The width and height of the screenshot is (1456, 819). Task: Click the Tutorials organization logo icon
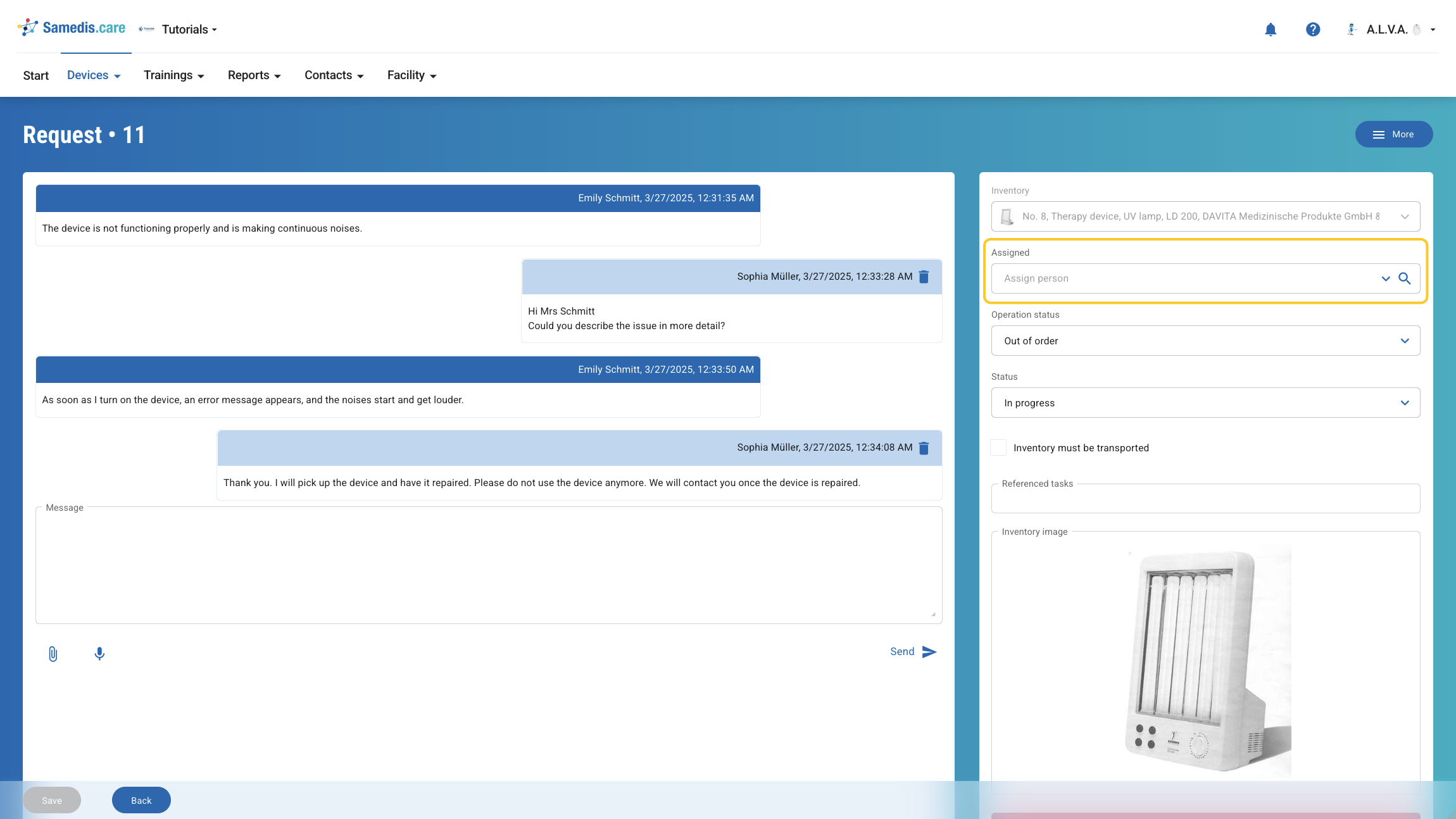click(x=147, y=29)
